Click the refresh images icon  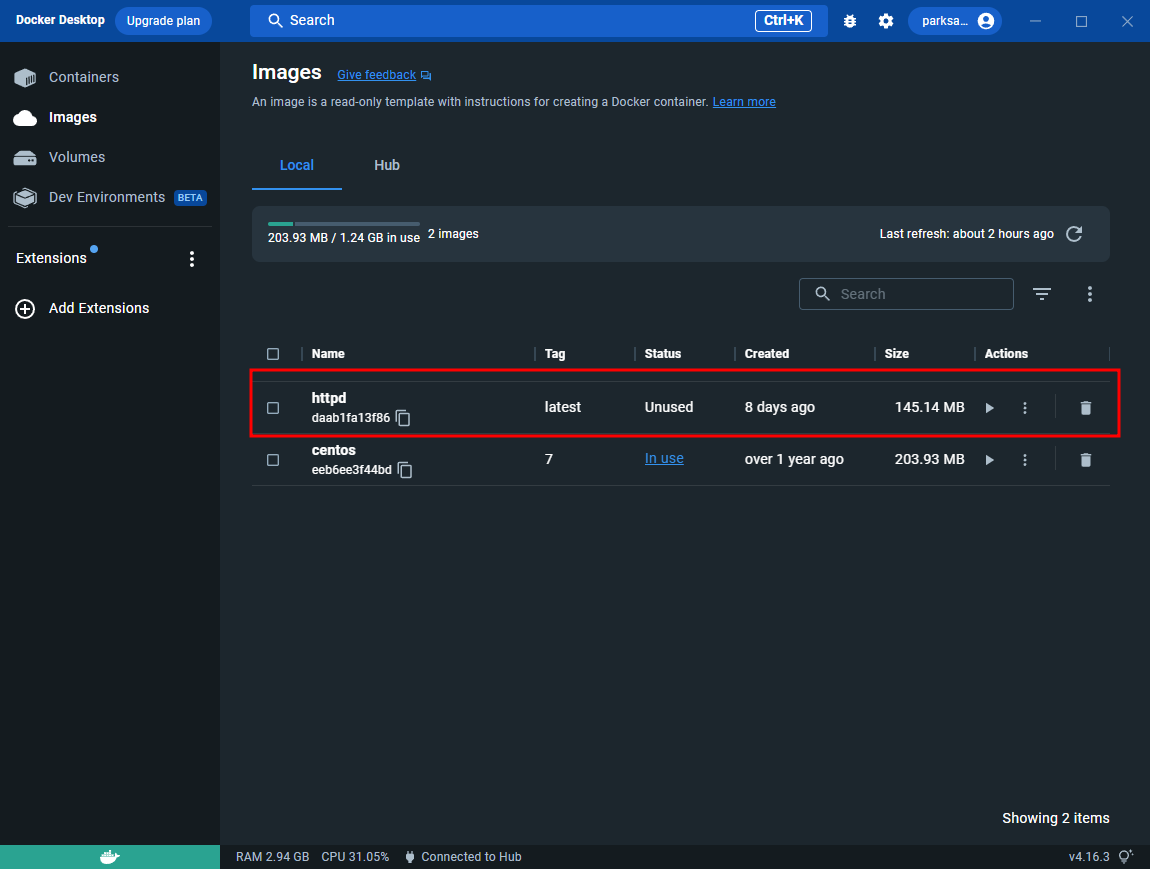point(1074,234)
